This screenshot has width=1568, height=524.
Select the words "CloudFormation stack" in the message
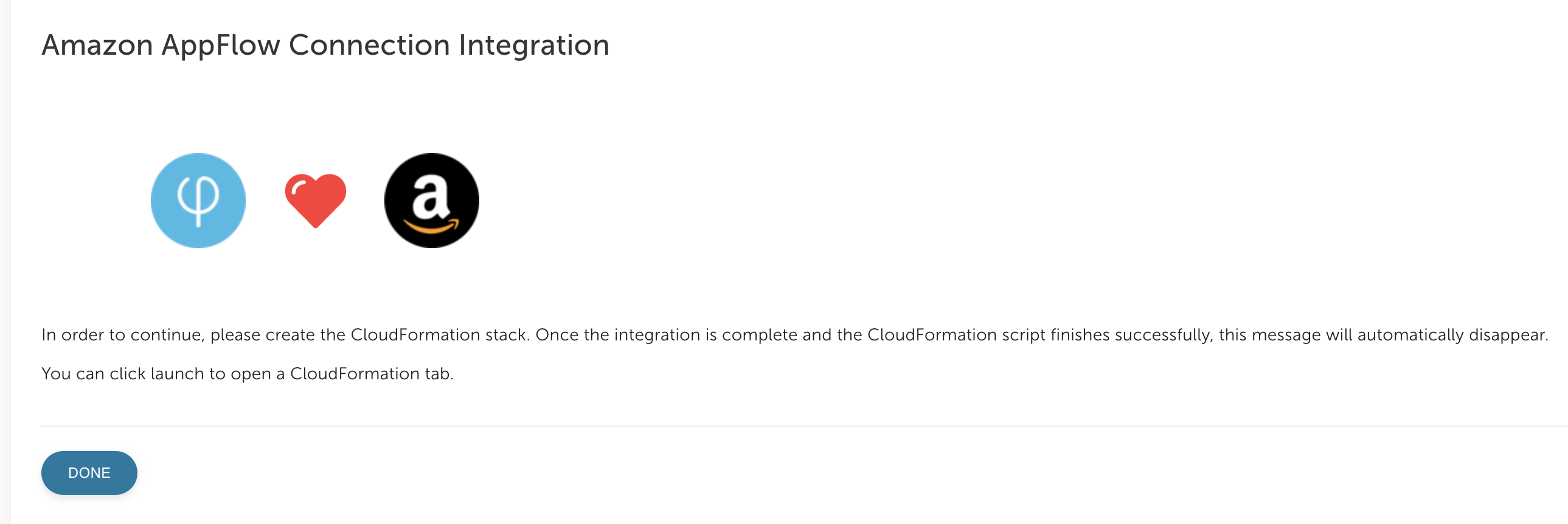439,336
